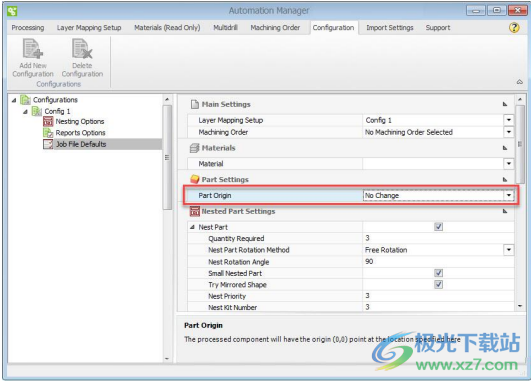Collapse the Materials section arrow
Image resolution: width=531 pixels, height=381 pixels.
tap(505, 148)
